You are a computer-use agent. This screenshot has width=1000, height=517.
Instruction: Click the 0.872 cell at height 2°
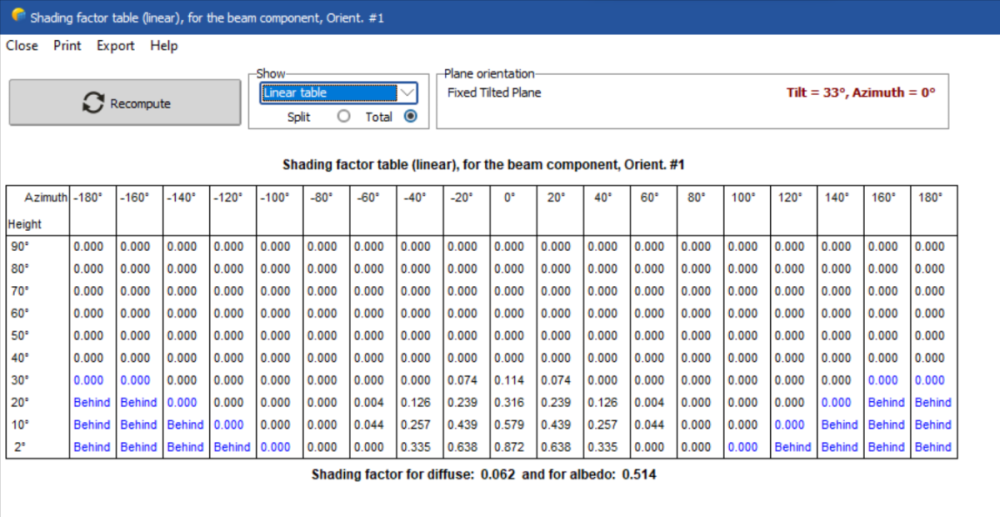click(x=509, y=447)
